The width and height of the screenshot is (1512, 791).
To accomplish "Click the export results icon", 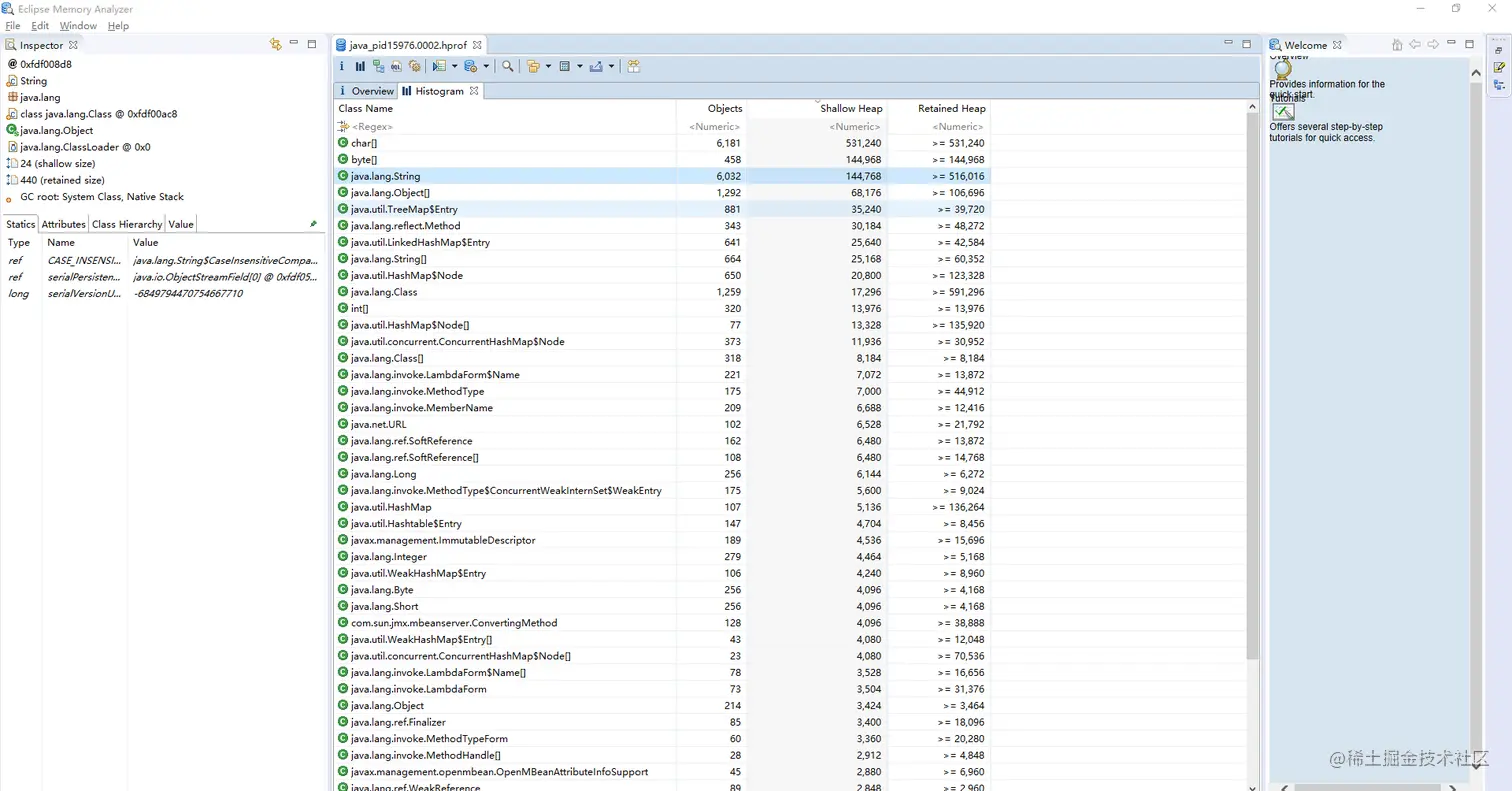I will point(596,66).
